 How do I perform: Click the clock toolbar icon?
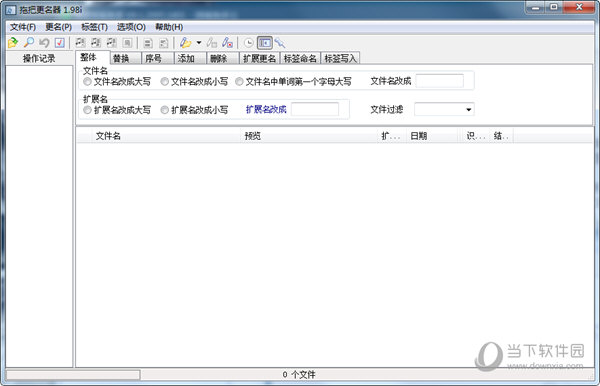coord(248,43)
